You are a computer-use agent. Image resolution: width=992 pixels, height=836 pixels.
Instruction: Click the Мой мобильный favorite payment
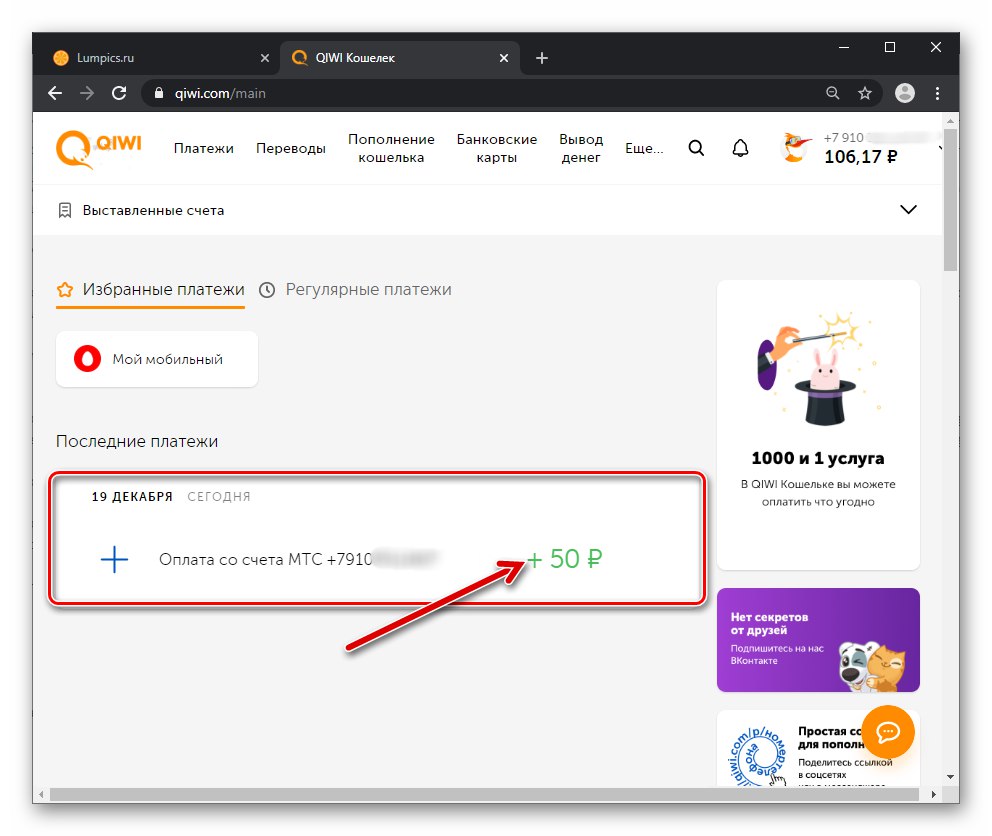click(x=157, y=359)
